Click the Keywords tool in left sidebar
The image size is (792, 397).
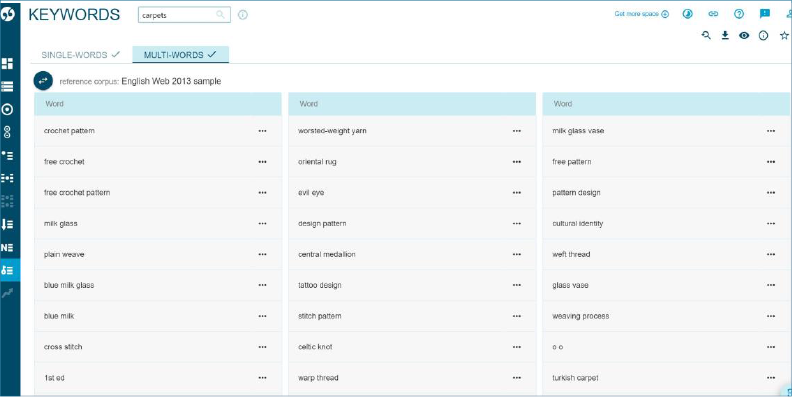point(8,270)
